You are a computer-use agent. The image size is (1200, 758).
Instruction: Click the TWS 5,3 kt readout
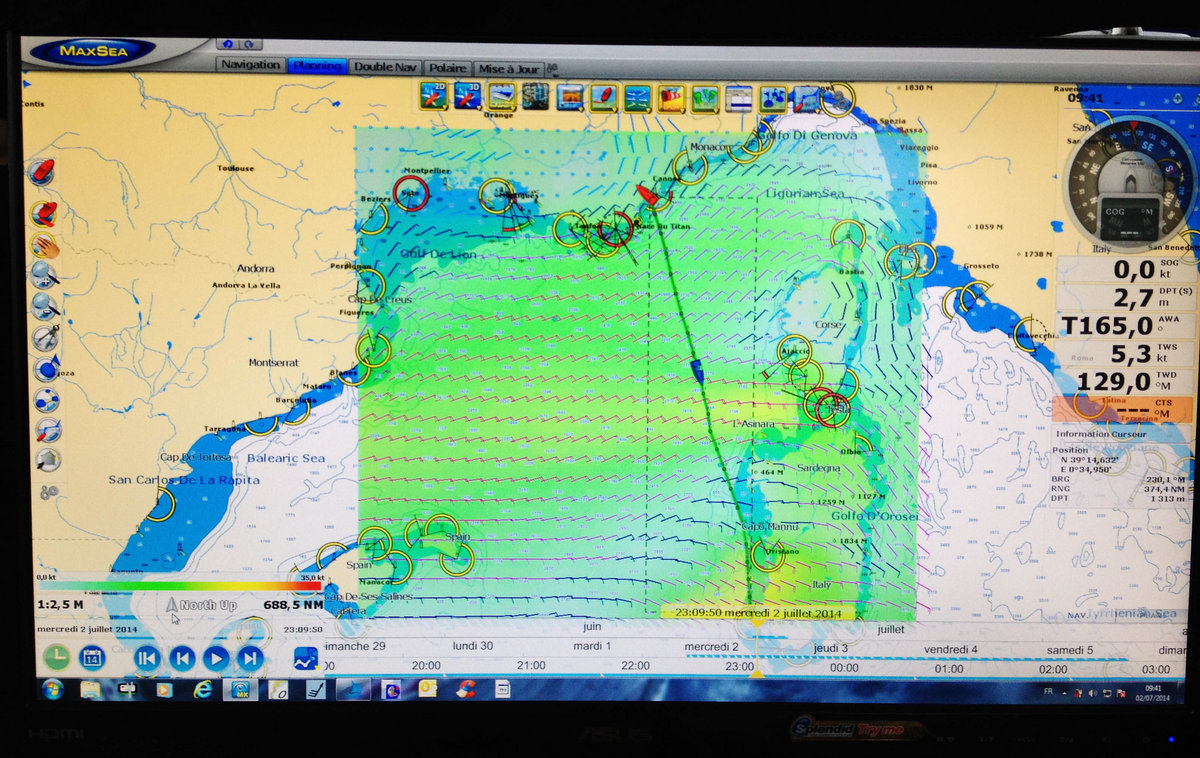(1126, 354)
